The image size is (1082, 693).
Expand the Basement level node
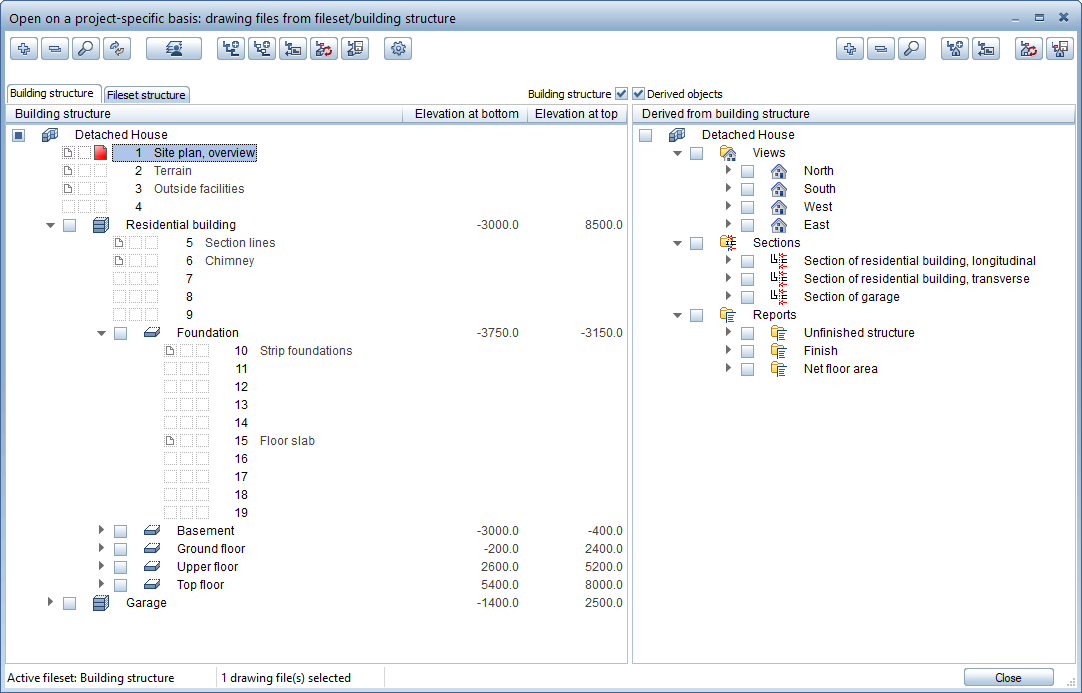pyautogui.click(x=101, y=531)
